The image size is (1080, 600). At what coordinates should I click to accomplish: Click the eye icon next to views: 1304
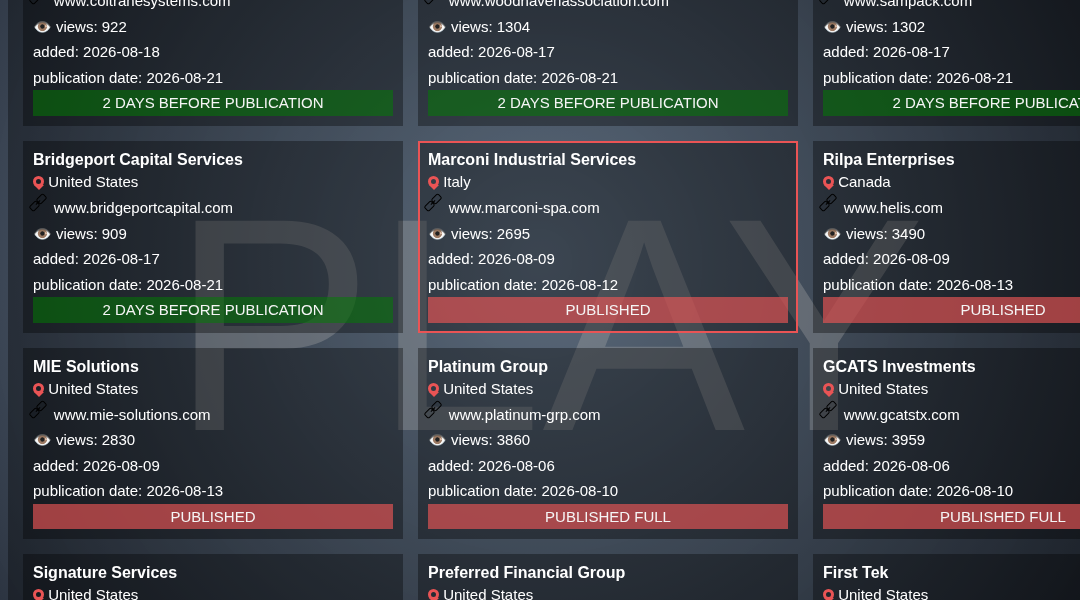pos(437,27)
